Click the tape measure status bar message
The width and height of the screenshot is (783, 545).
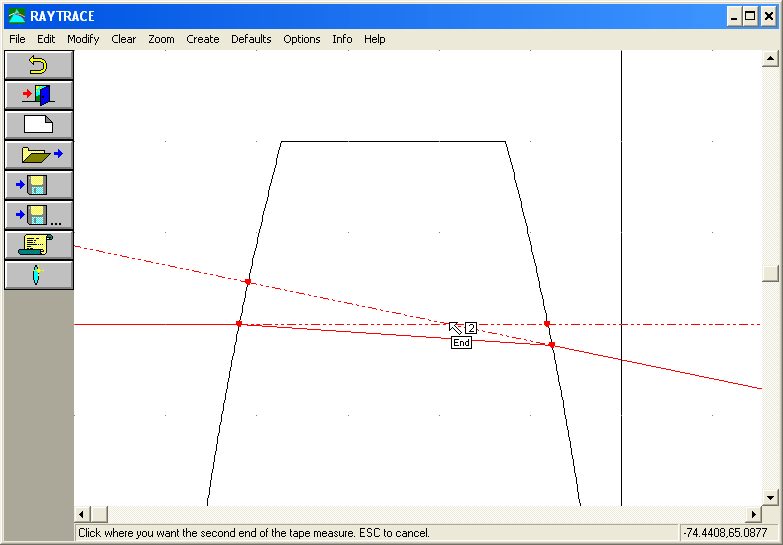pyautogui.click(x=254, y=533)
